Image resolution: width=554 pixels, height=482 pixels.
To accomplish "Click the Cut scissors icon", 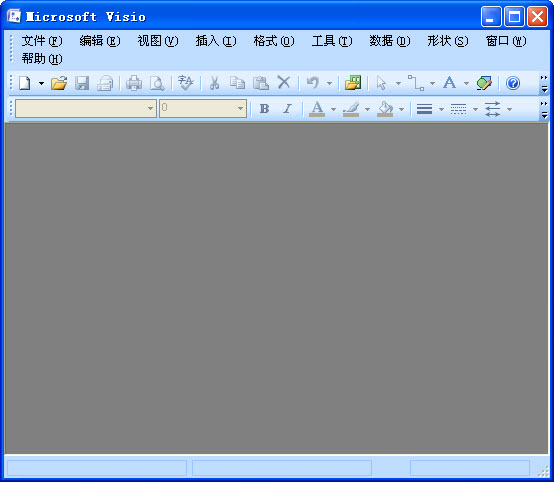I will coord(214,83).
